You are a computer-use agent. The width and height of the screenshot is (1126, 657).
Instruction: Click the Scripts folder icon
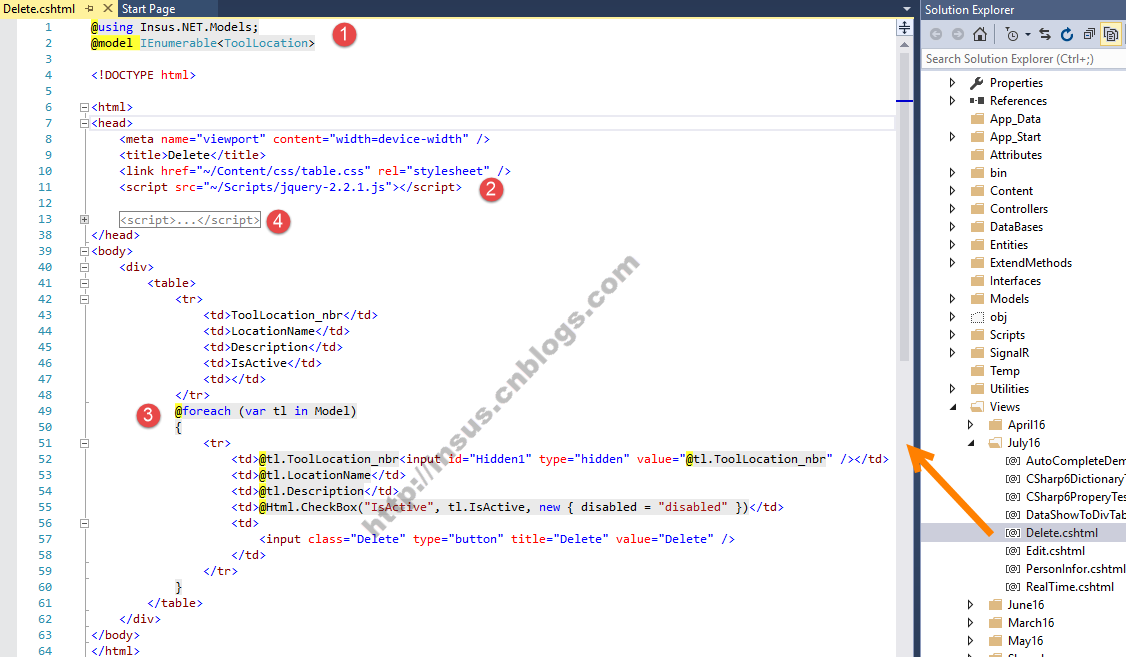[x=977, y=335]
